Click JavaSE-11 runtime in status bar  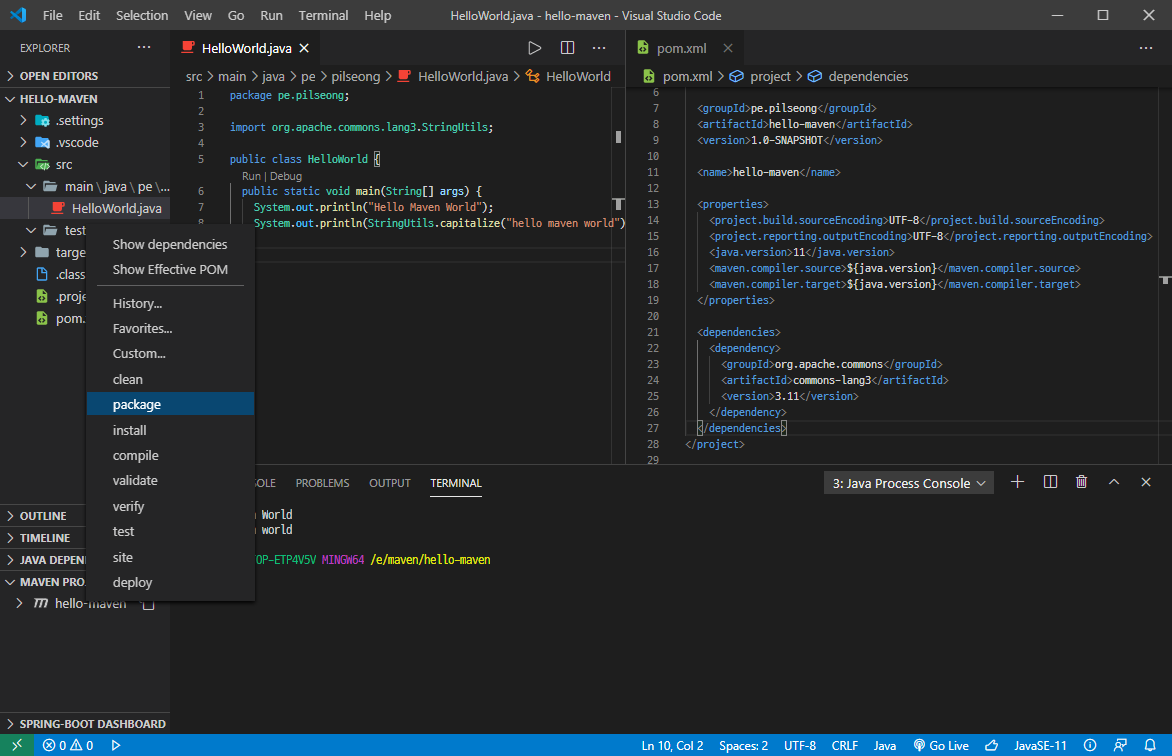click(1040, 746)
